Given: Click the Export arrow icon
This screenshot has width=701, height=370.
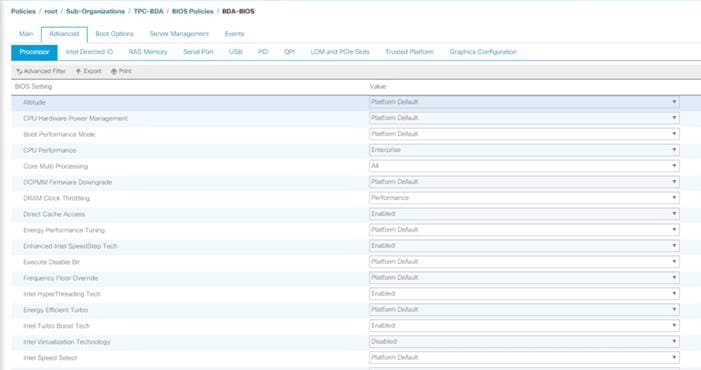Looking at the screenshot, I should click(x=78, y=71).
